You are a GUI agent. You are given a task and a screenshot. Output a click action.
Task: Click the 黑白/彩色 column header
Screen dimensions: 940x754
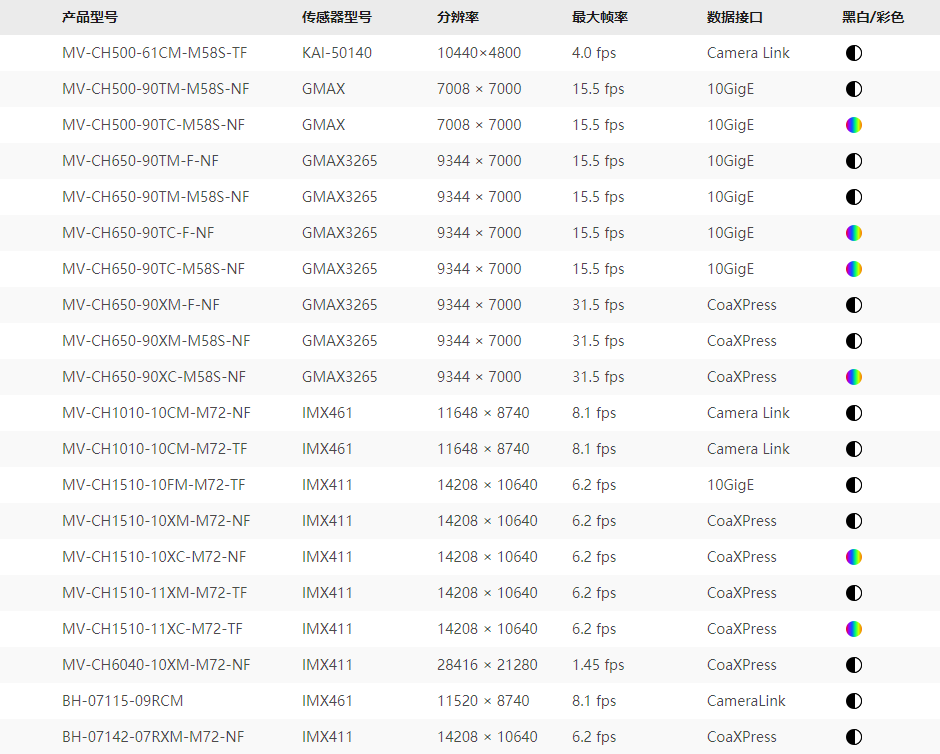tap(872, 17)
